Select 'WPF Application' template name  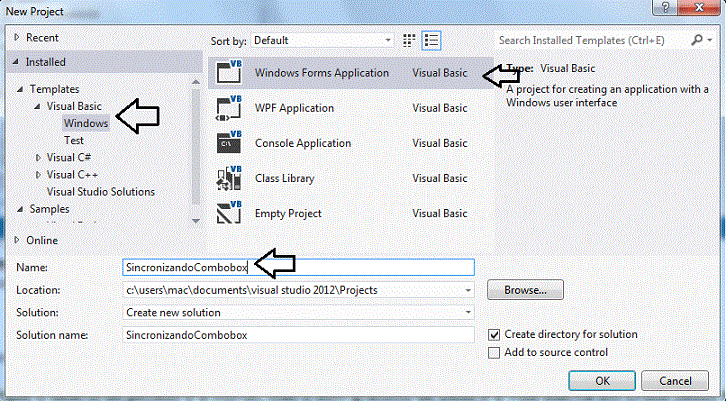[x=294, y=108]
